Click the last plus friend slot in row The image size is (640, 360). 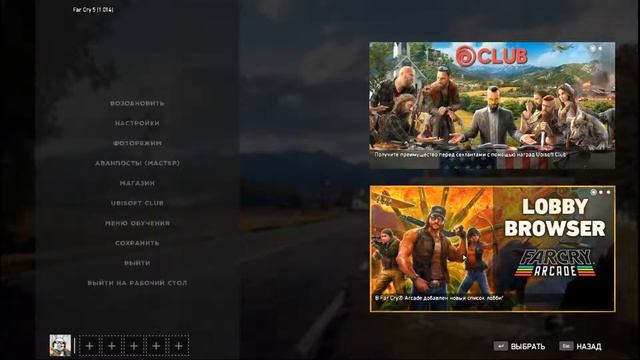pos(178,346)
